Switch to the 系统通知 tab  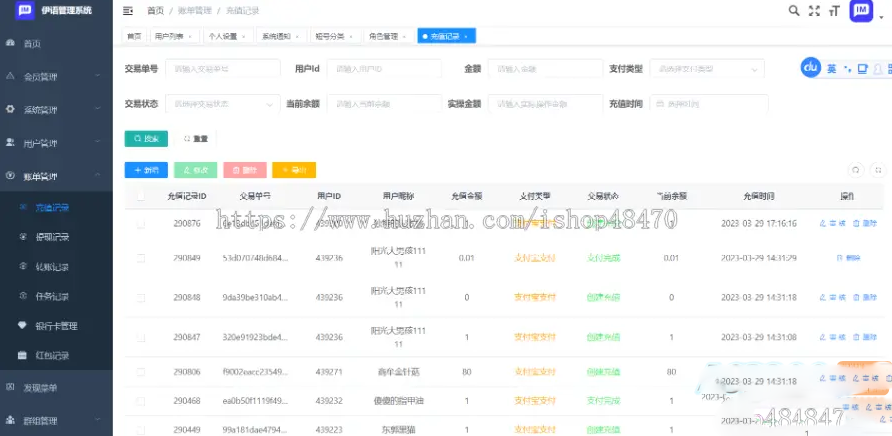click(x=279, y=36)
